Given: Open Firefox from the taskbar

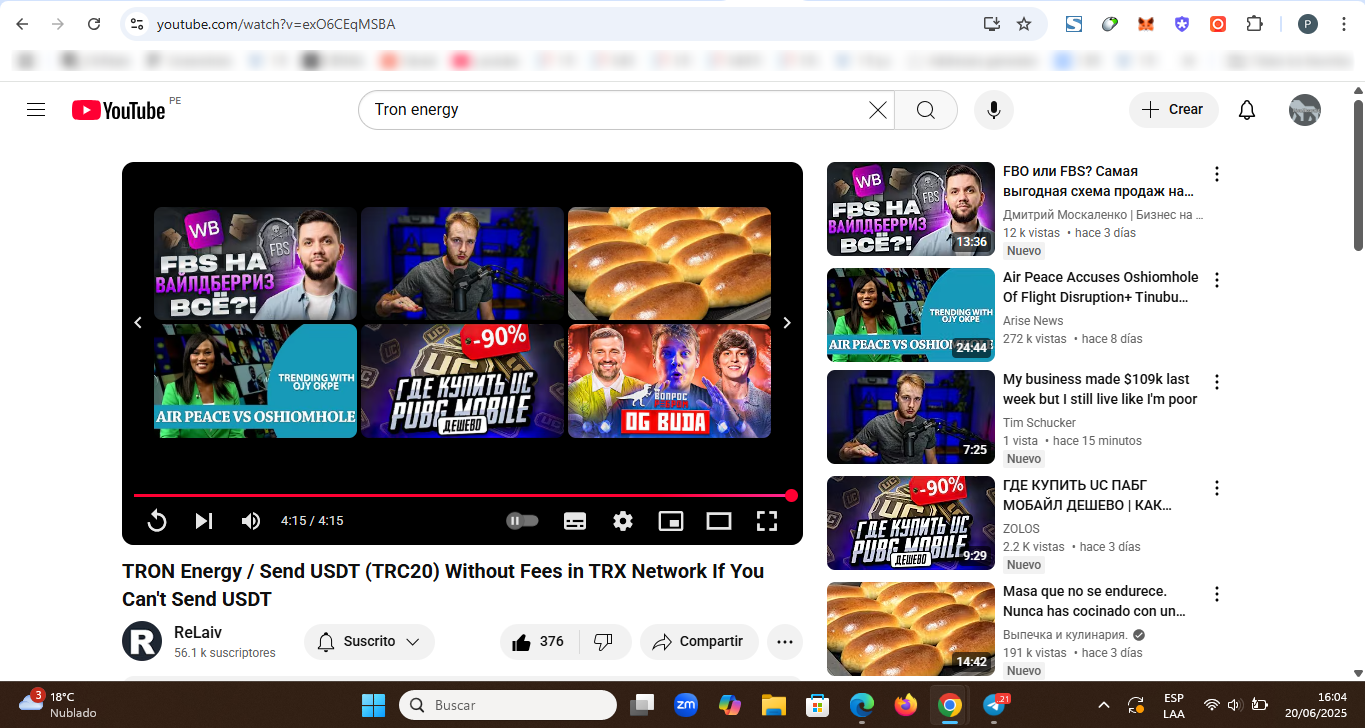Looking at the screenshot, I should click(906, 705).
